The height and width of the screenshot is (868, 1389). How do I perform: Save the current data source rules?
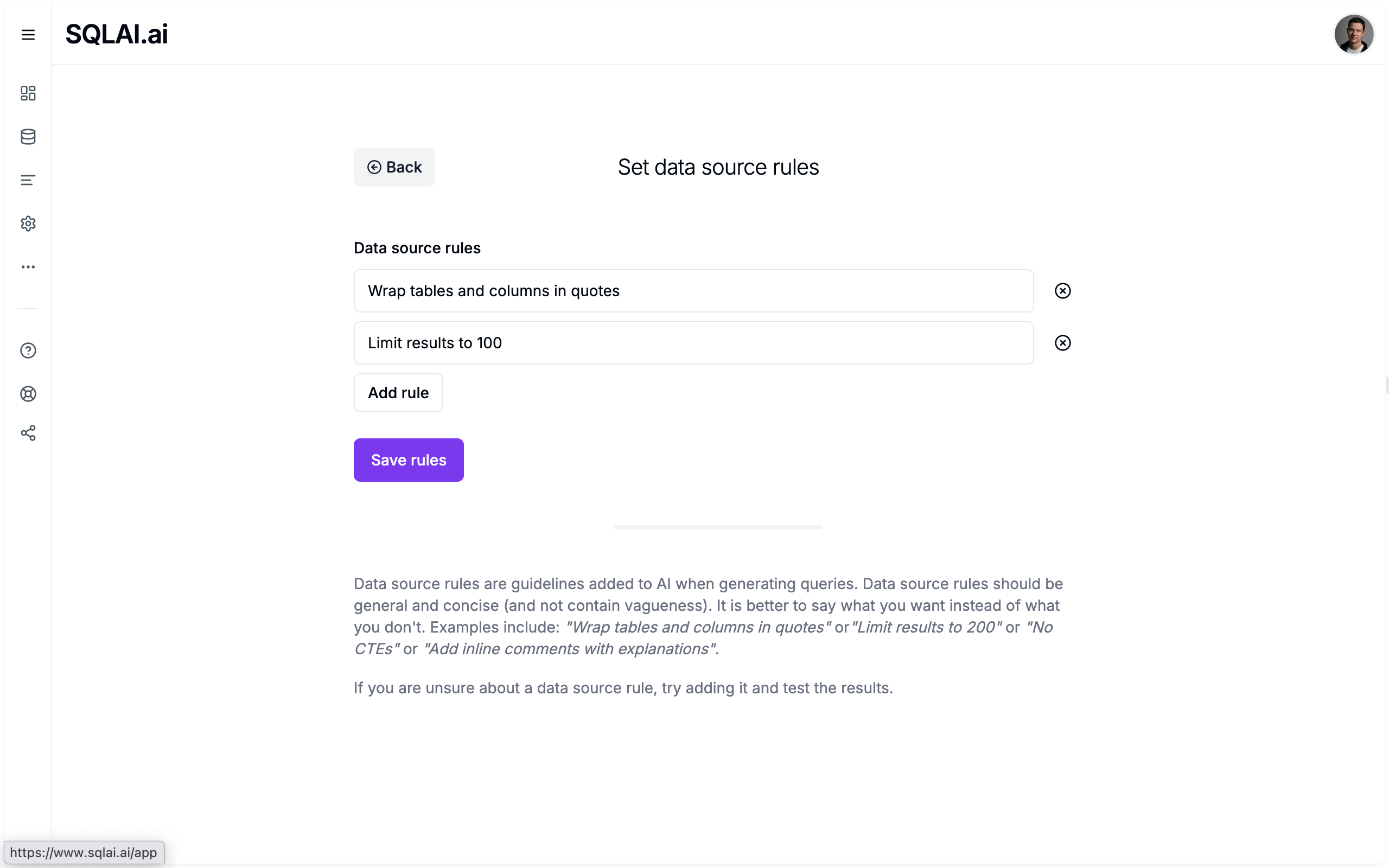(409, 460)
